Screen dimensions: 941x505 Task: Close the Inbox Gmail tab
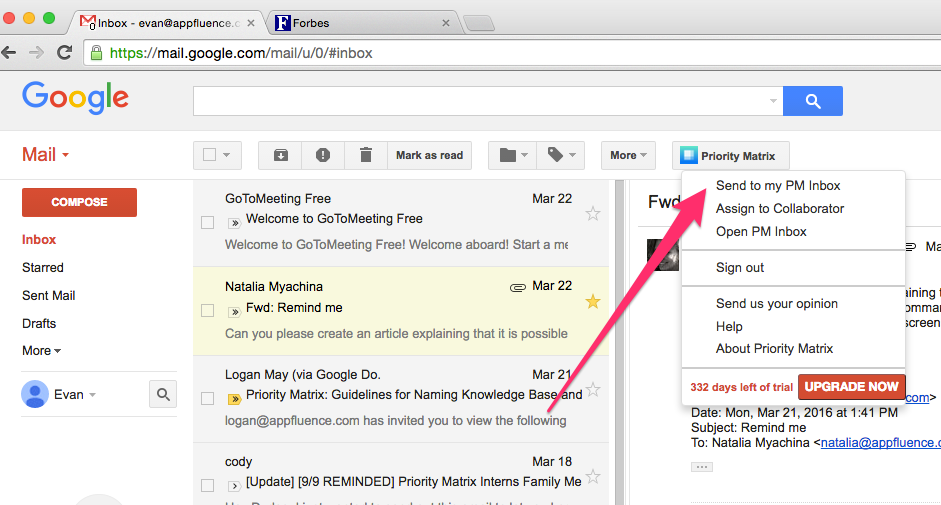(x=251, y=23)
